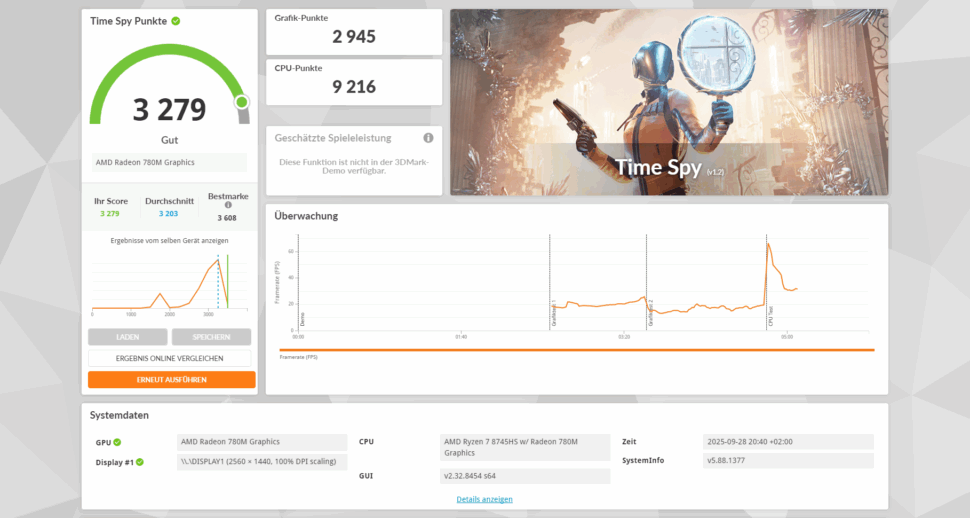
Task: Click the GPU field AMD Radeon 780M Graphics in Systemdaten
Action: point(262,442)
